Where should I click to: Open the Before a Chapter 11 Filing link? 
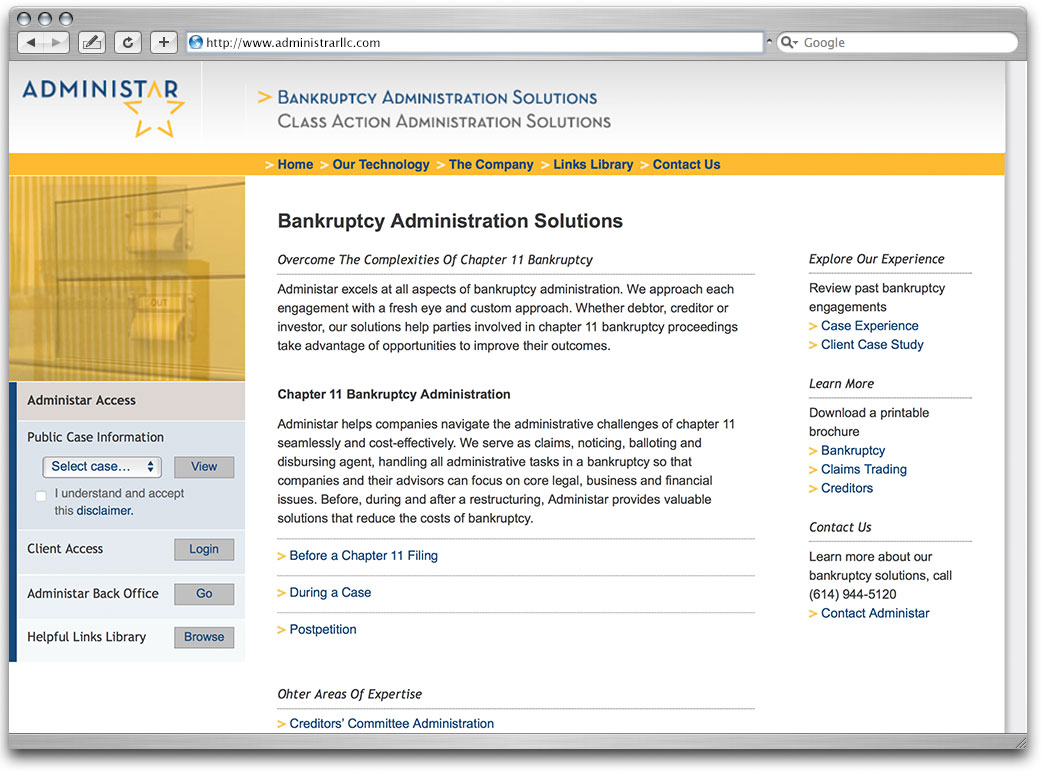point(364,555)
